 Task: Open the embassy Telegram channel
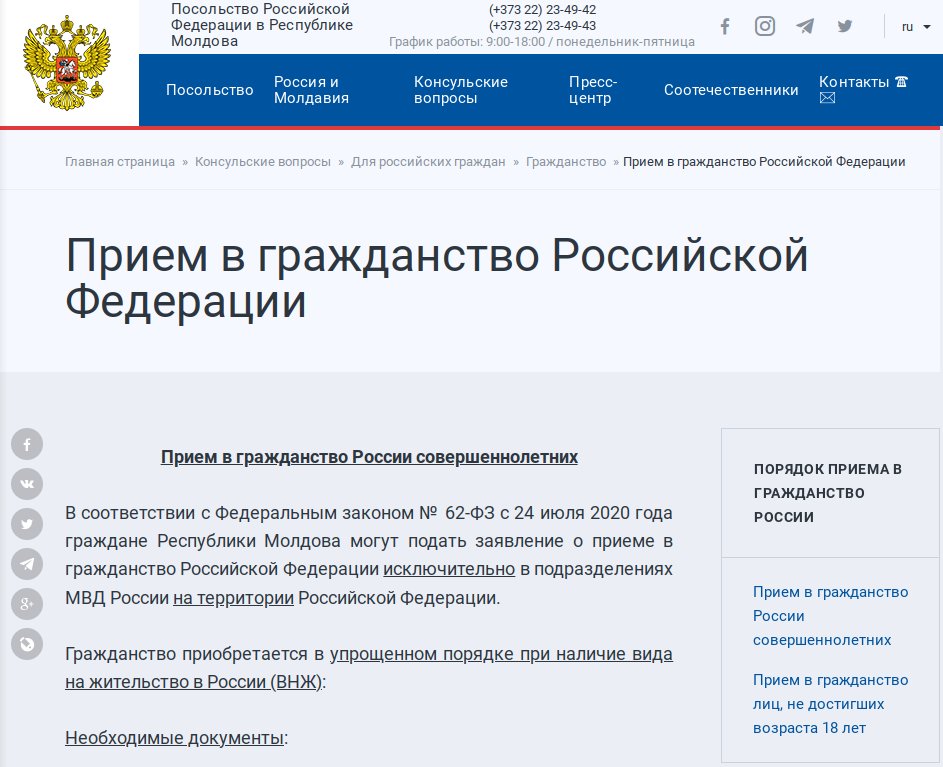point(805,26)
